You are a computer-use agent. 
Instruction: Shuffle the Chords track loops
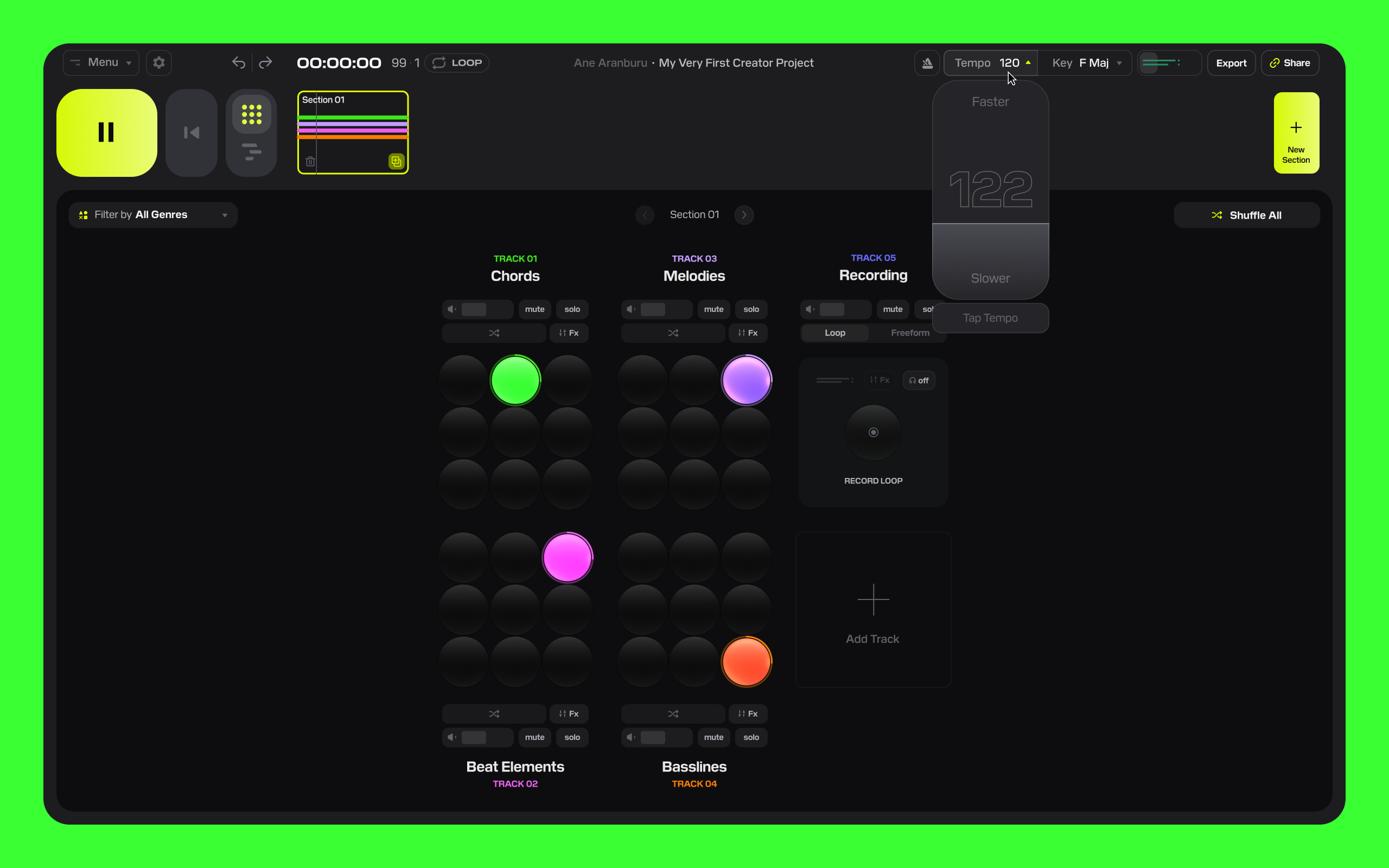[494, 333]
